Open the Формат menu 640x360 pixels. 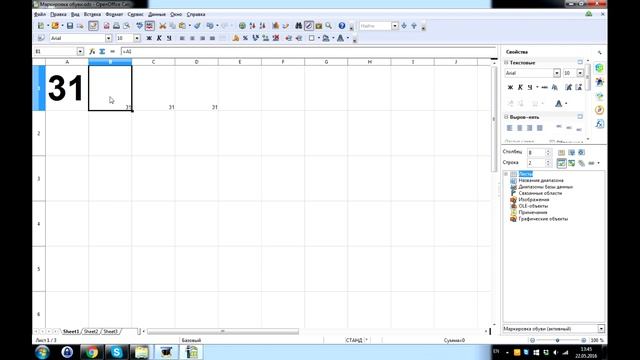(114, 14)
